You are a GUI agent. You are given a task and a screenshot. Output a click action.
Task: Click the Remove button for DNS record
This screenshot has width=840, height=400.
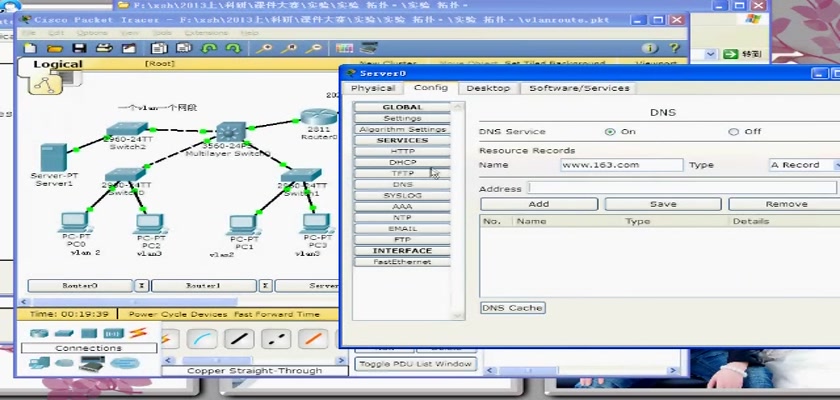(784, 204)
